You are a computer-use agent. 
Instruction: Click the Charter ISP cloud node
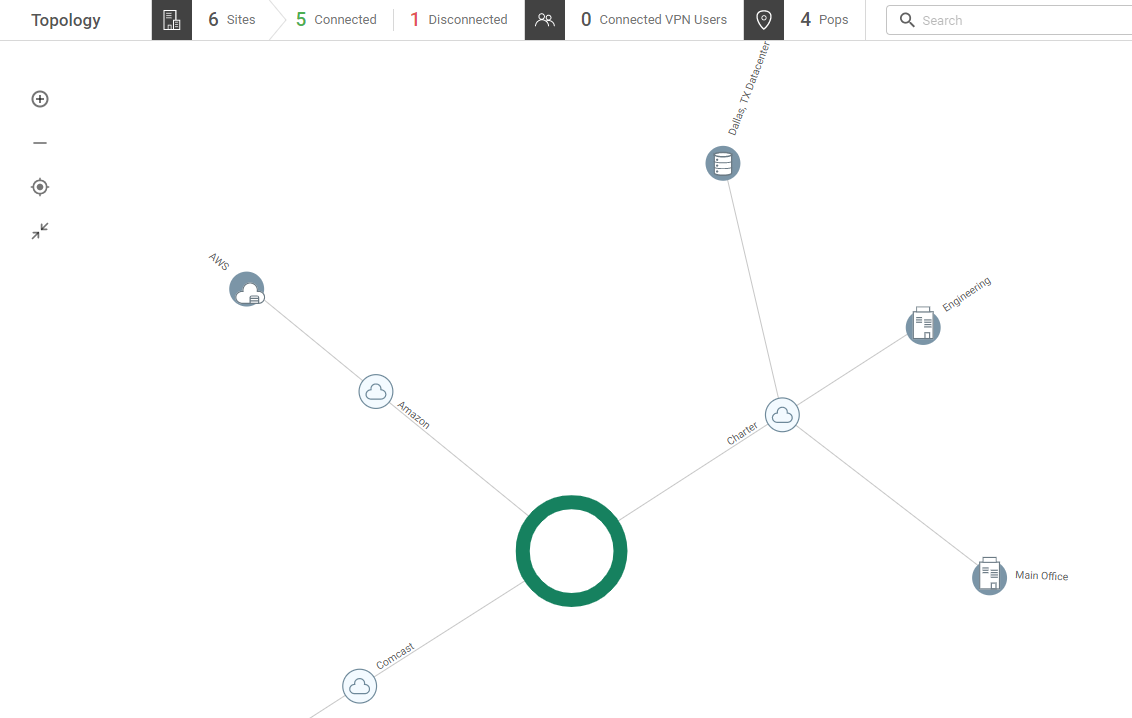click(x=782, y=414)
